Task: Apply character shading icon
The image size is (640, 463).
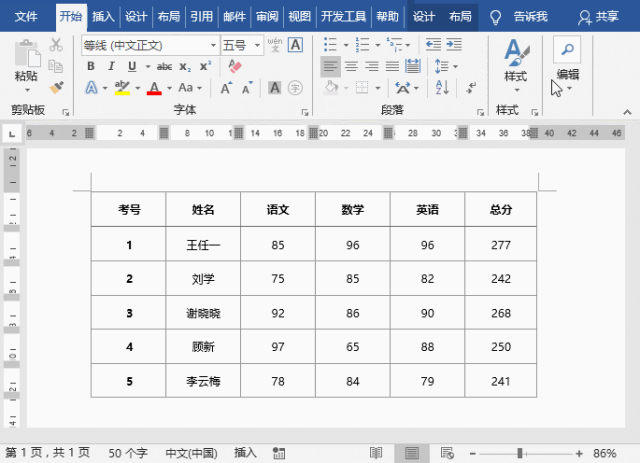Action: [275, 87]
